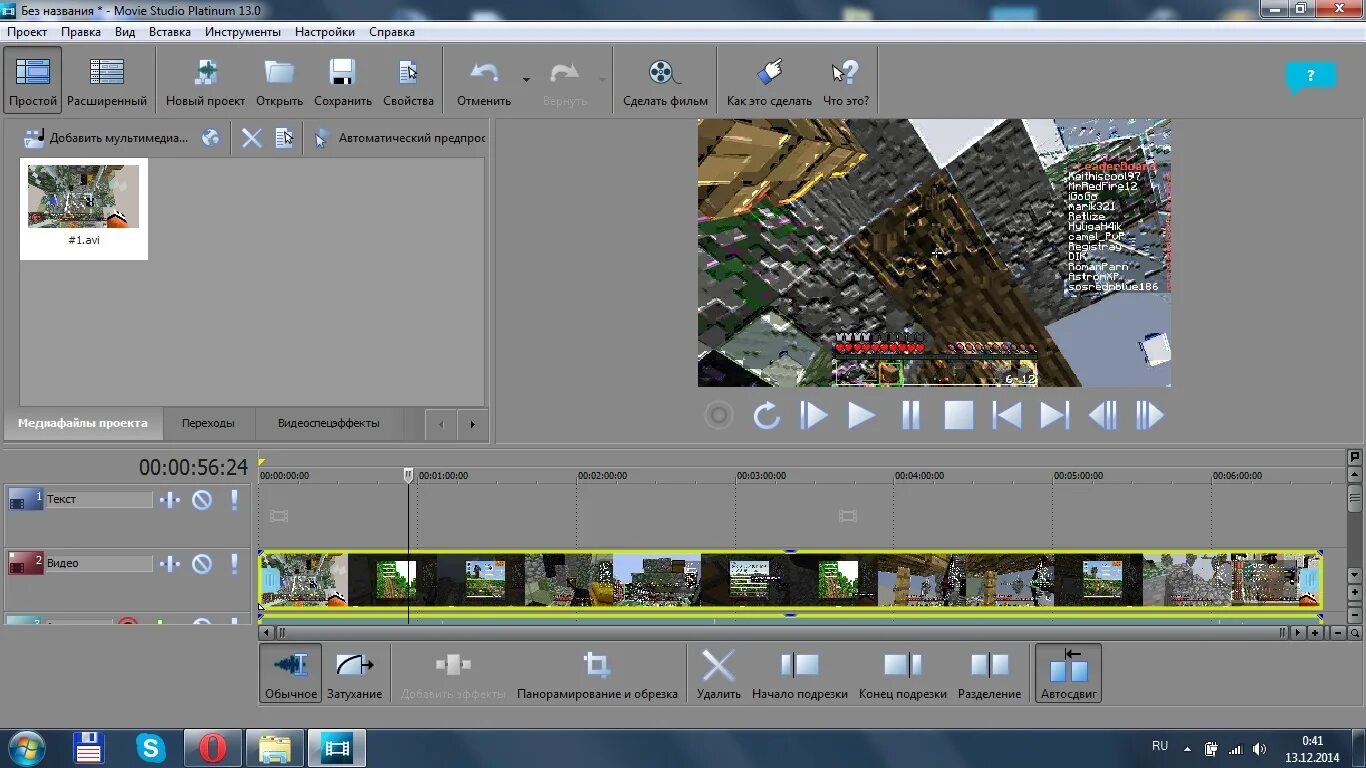Click the magnifier zoom tool at timeline corner

1355,633
